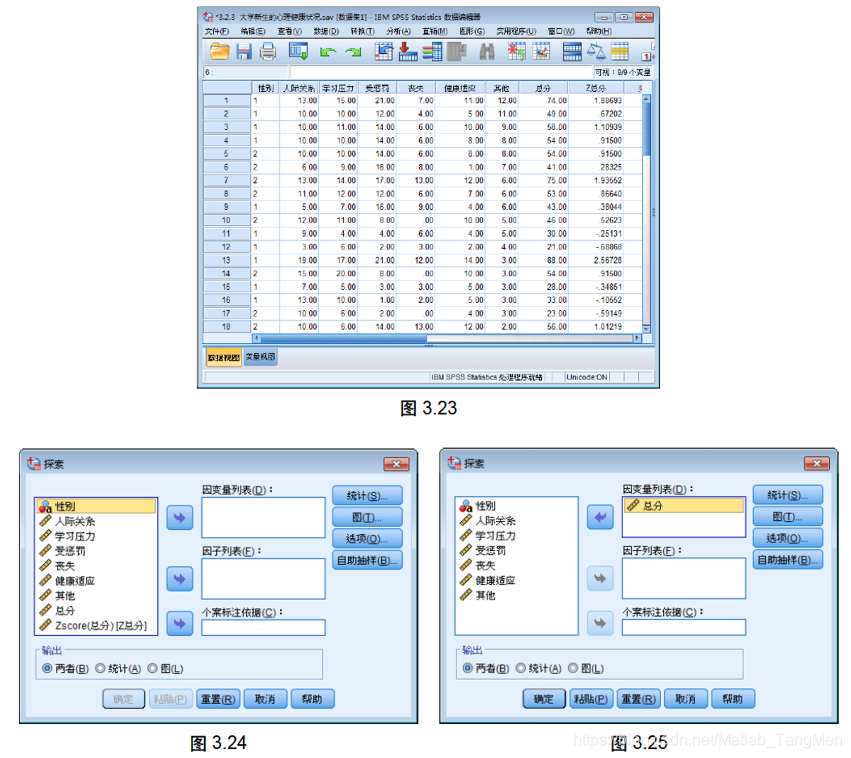Open the Recall recent dialogs toolbar icon
The image size is (851, 758).
pos(299,52)
